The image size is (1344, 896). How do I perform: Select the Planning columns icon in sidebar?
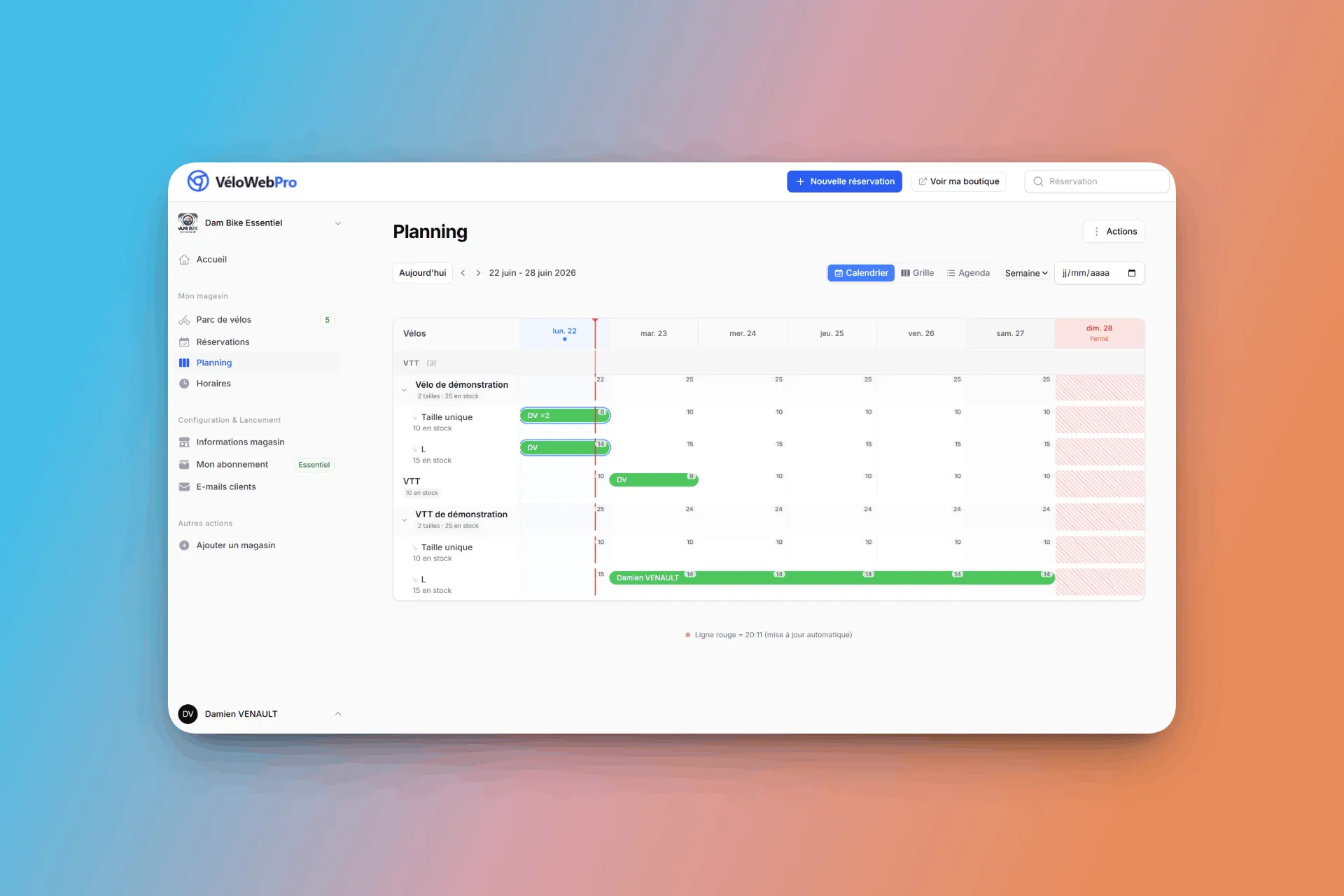click(x=184, y=363)
